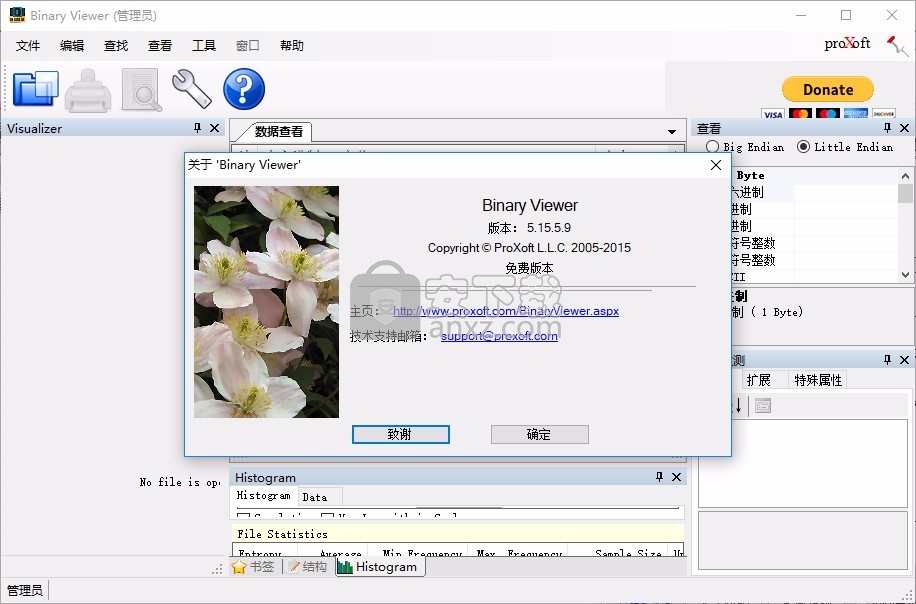916x604 pixels.
Task: Open the 查找 menu
Action: (x=116, y=46)
